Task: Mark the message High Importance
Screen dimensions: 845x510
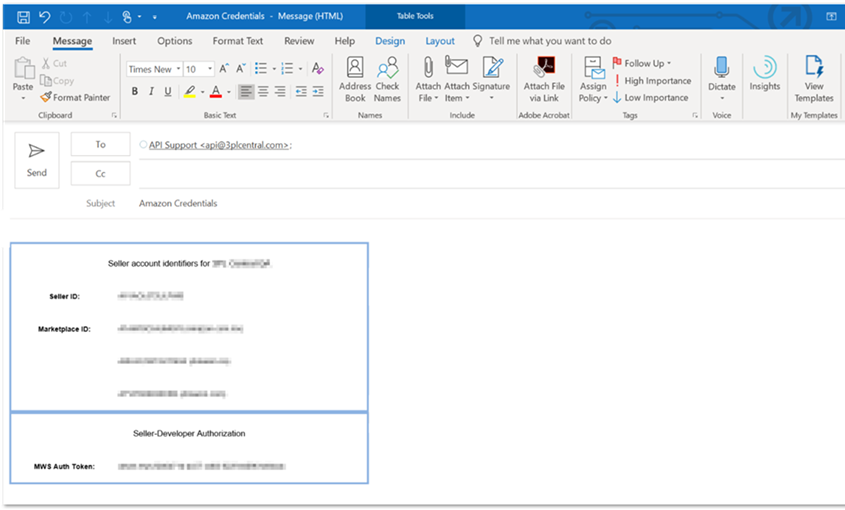Action: click(652, 81)
